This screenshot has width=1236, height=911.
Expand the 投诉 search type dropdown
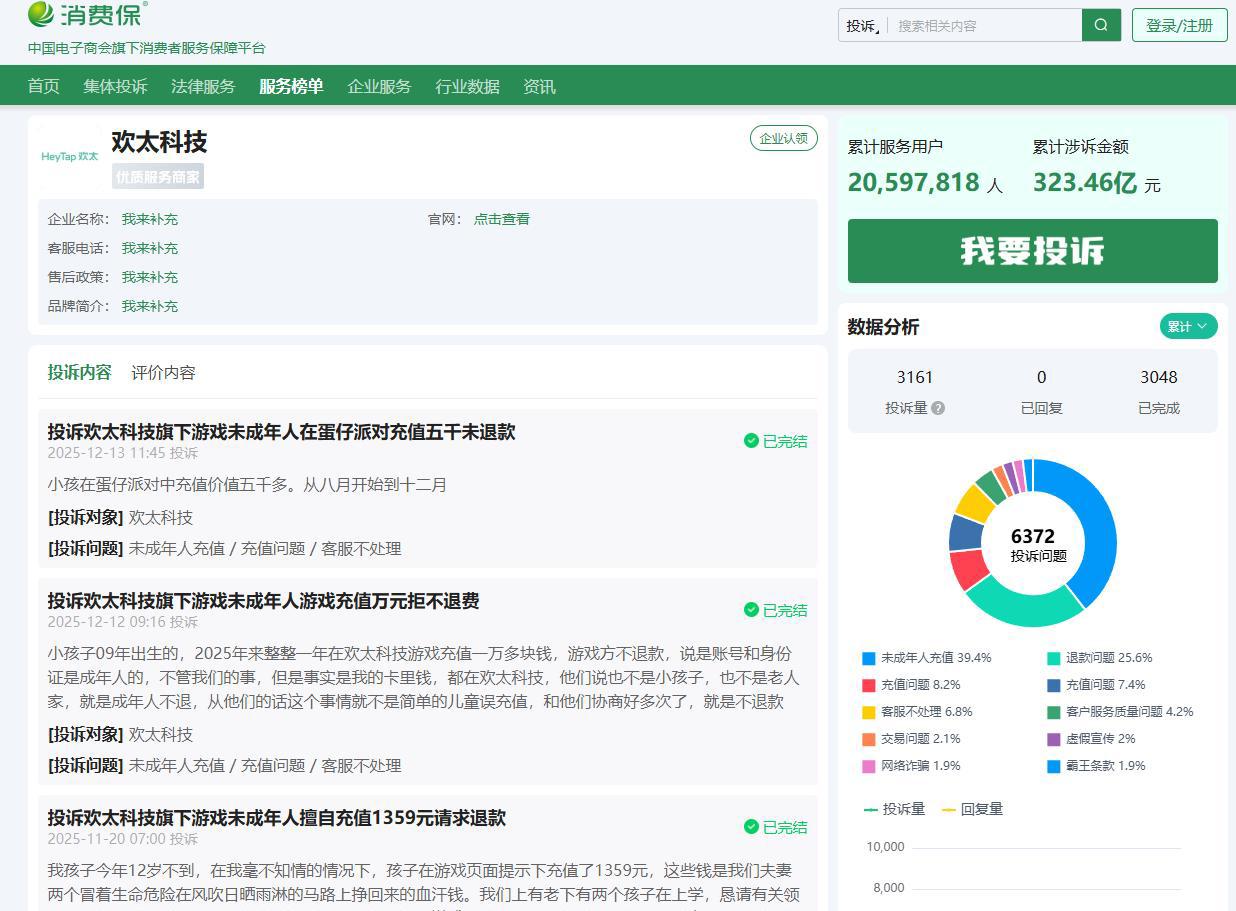(863, 26)
